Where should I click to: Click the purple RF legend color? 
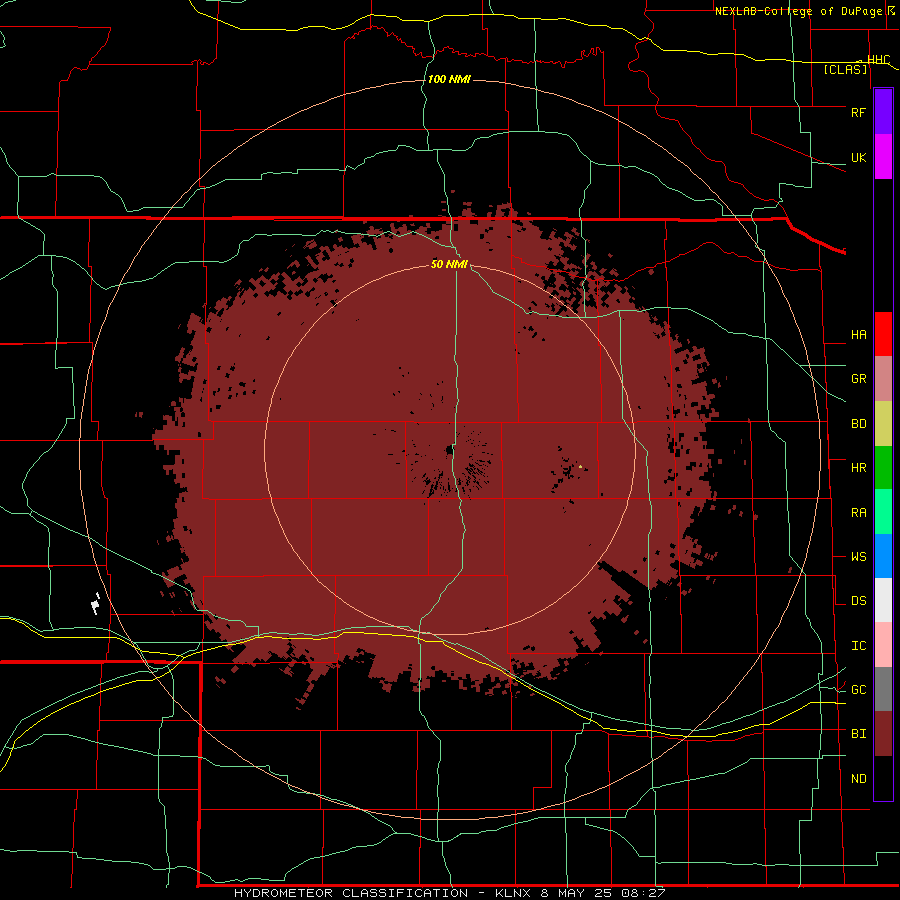tap(883, 112)
